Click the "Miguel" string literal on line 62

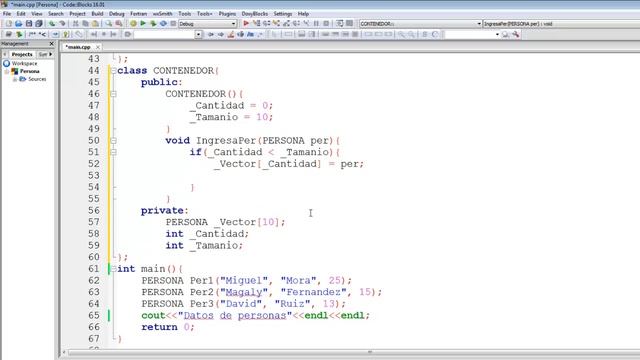(x=244, y=281)
